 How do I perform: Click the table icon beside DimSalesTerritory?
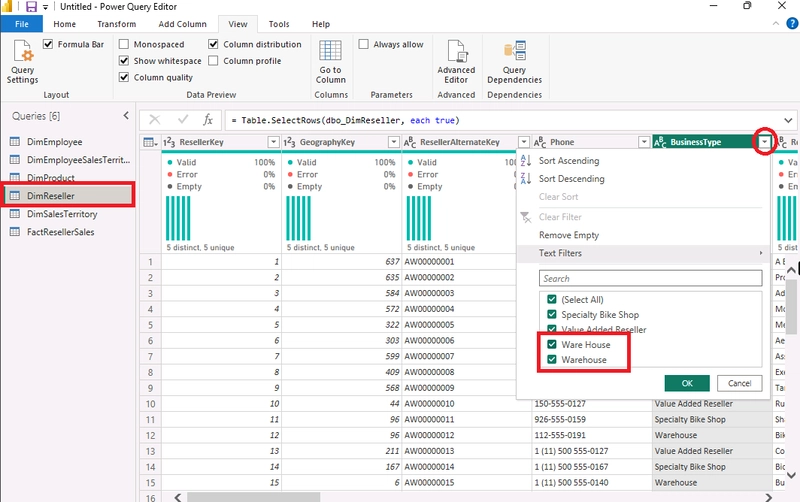[15, 214]
